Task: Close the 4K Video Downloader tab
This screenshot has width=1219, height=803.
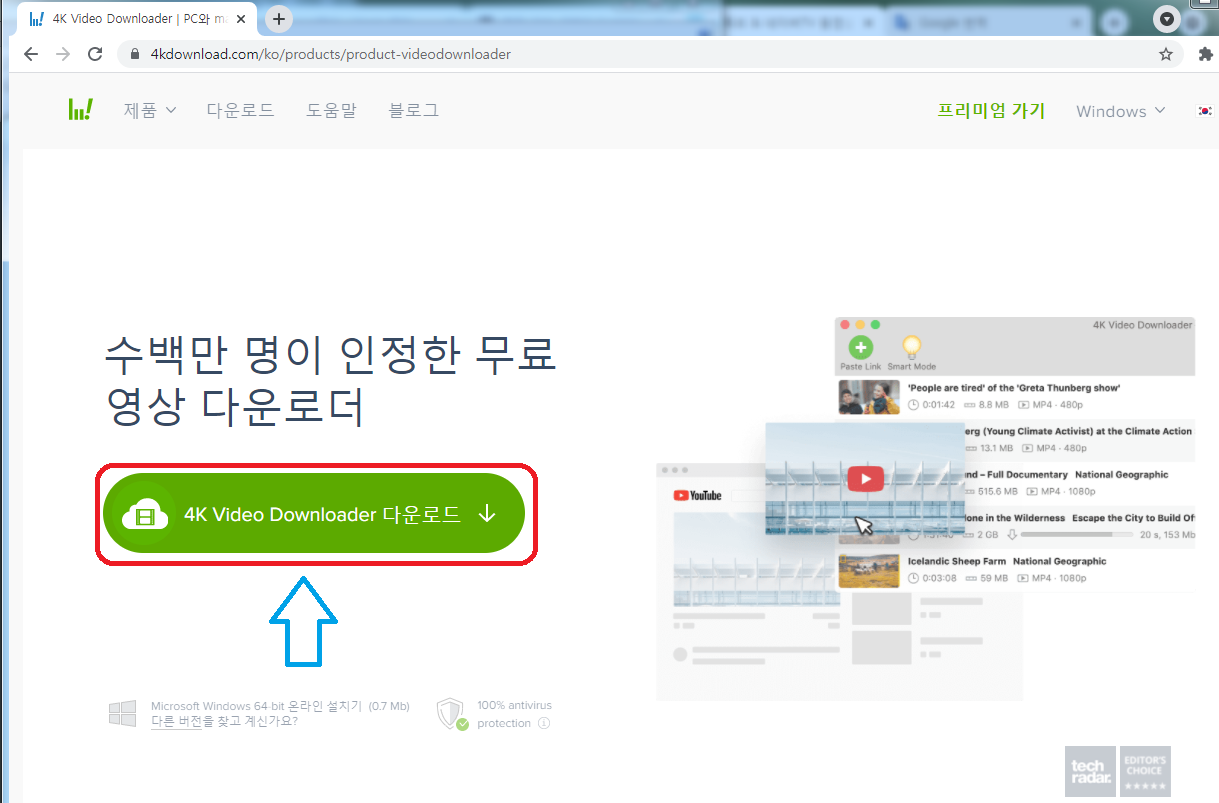Action: (241, 19)
